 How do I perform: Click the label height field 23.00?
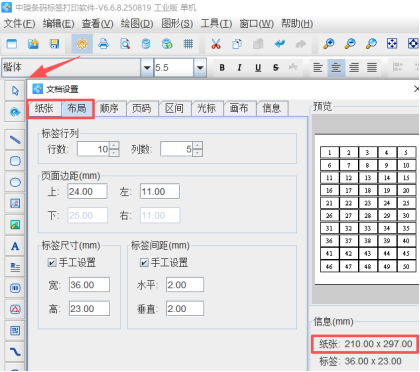pyautogui.click(x=89, y=309)
